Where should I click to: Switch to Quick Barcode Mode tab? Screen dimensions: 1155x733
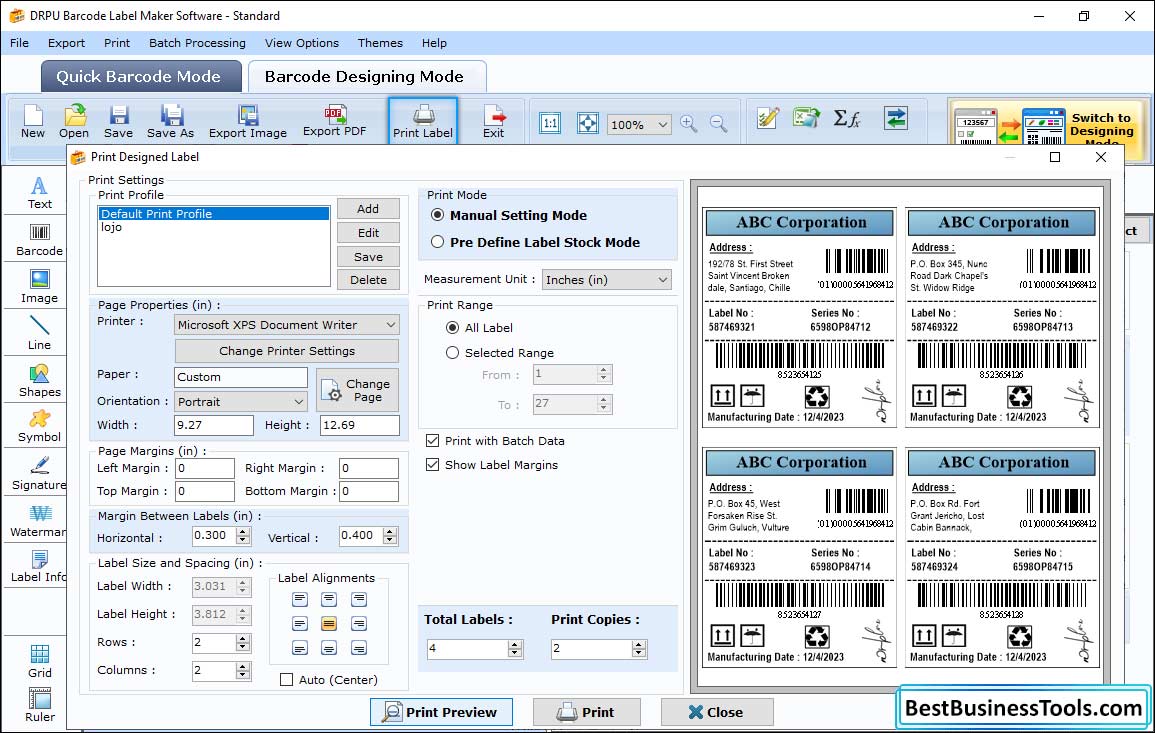pos(139,77)
